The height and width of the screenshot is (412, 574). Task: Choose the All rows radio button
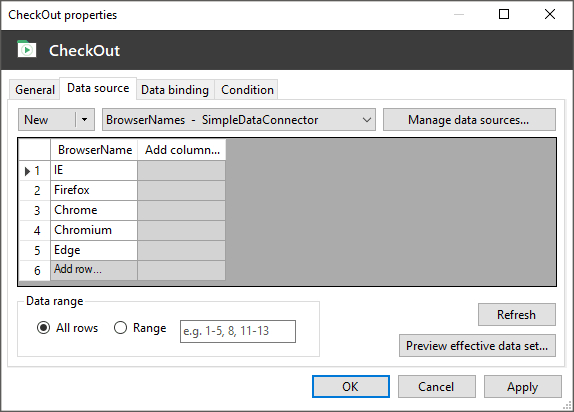pyautogui.click(x=44, y=327)
